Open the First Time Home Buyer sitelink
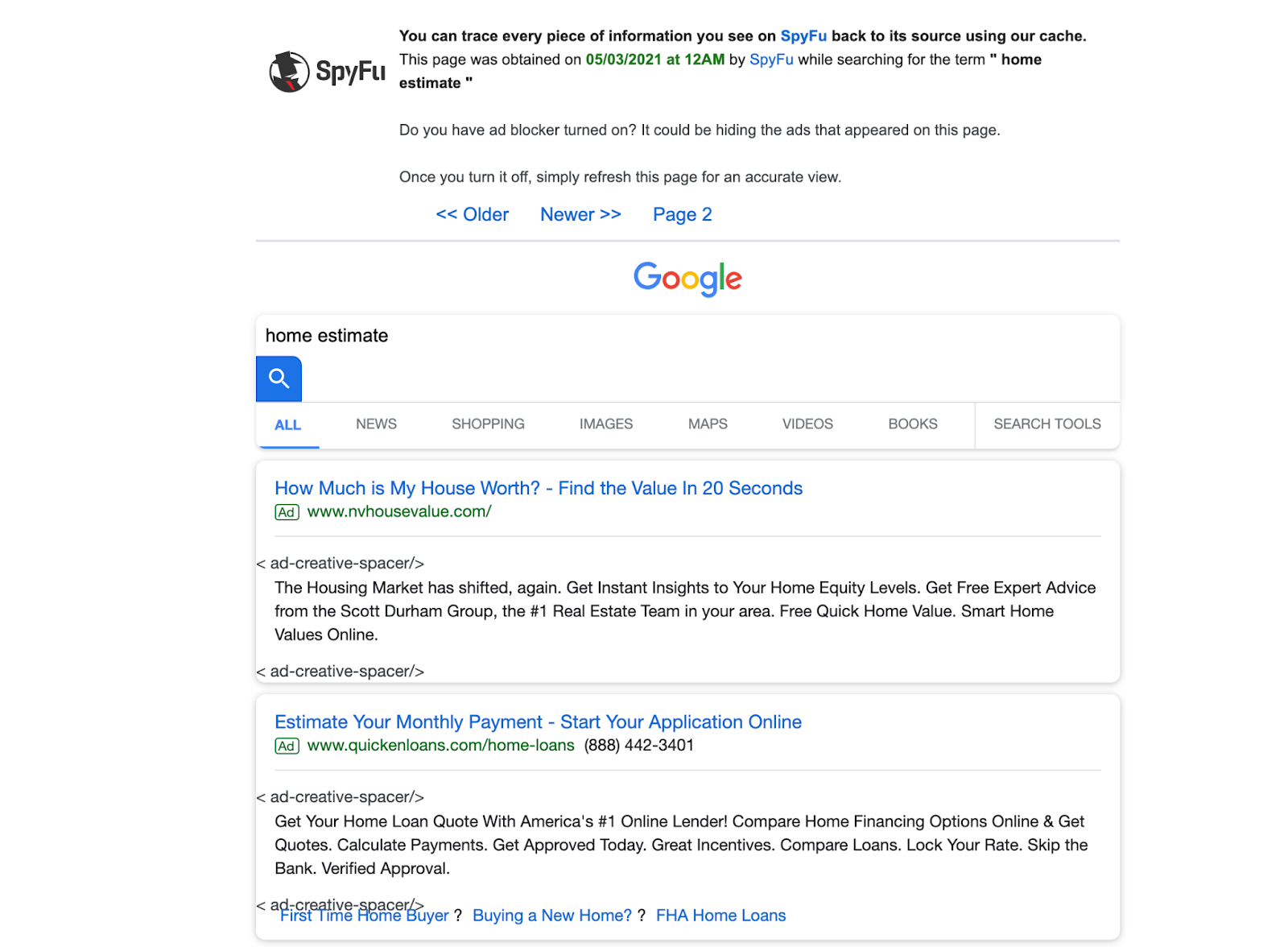The image size is (1288, 947). coord(365,916)
